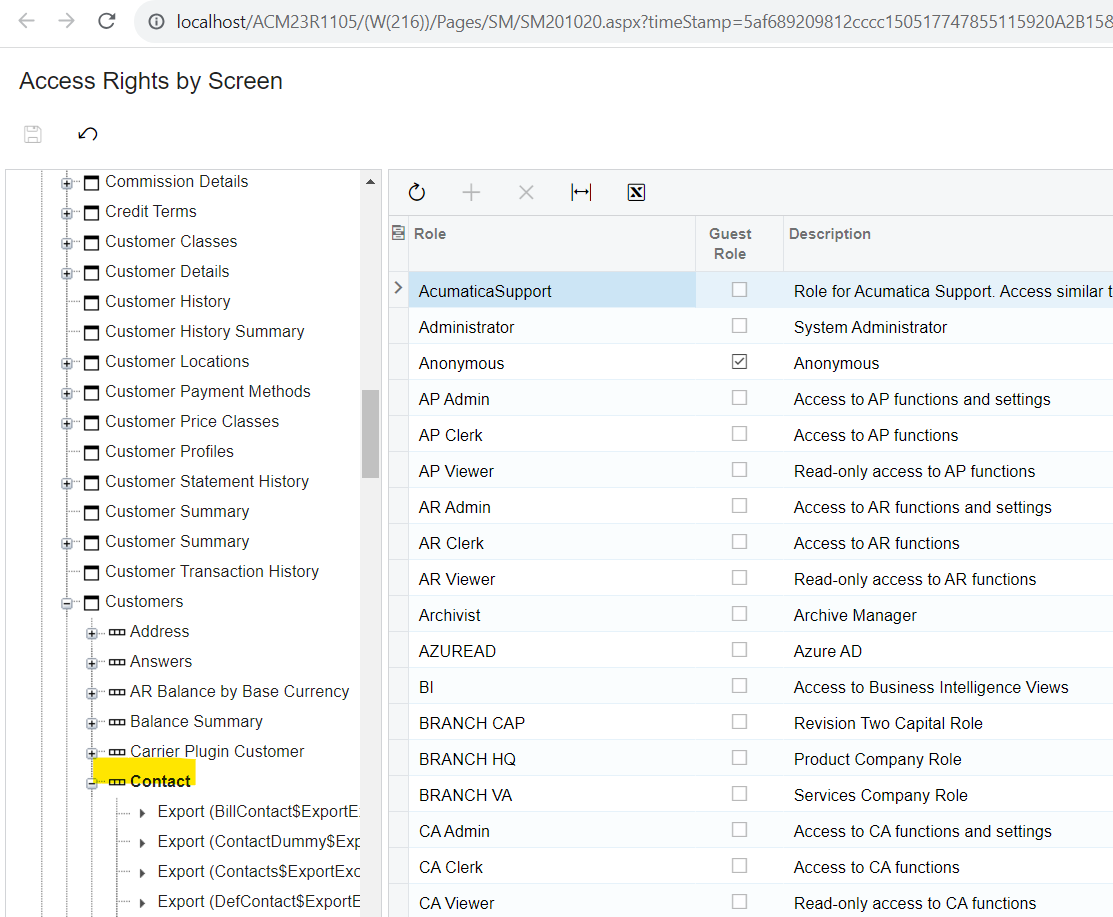Select the BRANCH CAP role cell
The image size is (1113, 917).
coord(552,723)
